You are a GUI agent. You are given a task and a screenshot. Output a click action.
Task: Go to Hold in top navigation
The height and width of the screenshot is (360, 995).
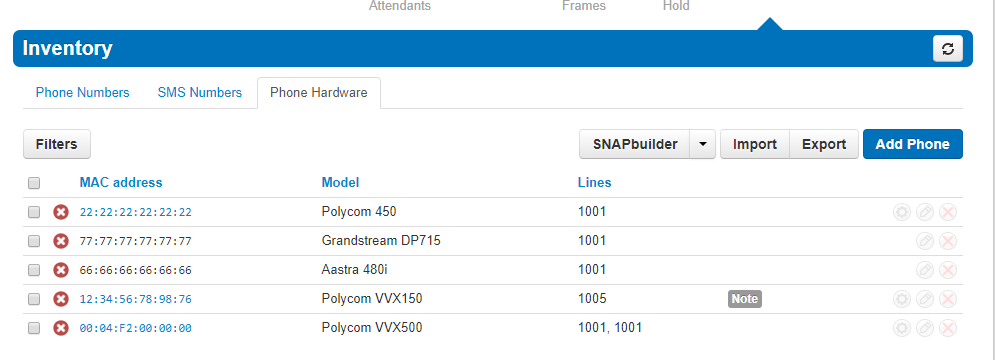tap(676, 6)
